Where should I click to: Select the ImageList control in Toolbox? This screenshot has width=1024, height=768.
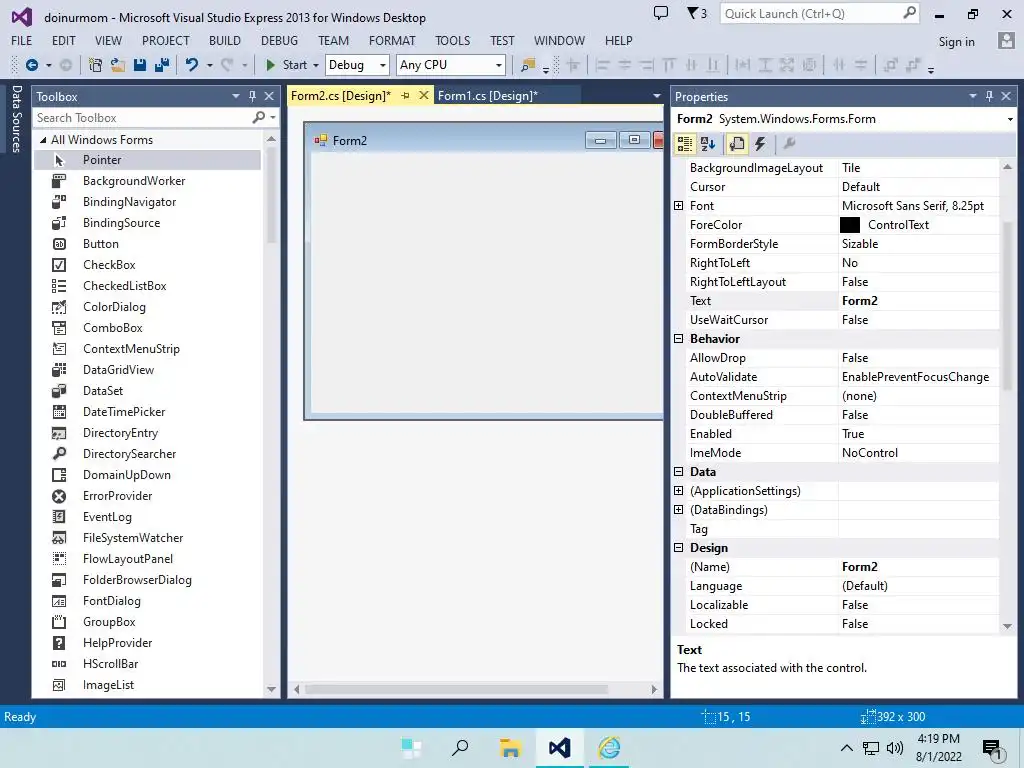[x=148, y=684]
